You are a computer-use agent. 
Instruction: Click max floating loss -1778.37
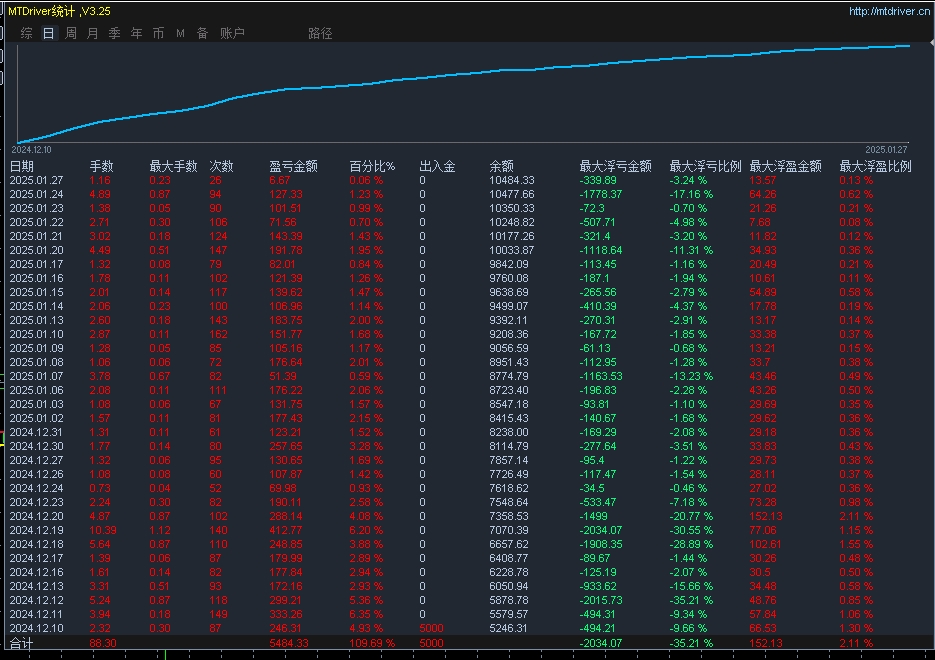tap(599, 194)
